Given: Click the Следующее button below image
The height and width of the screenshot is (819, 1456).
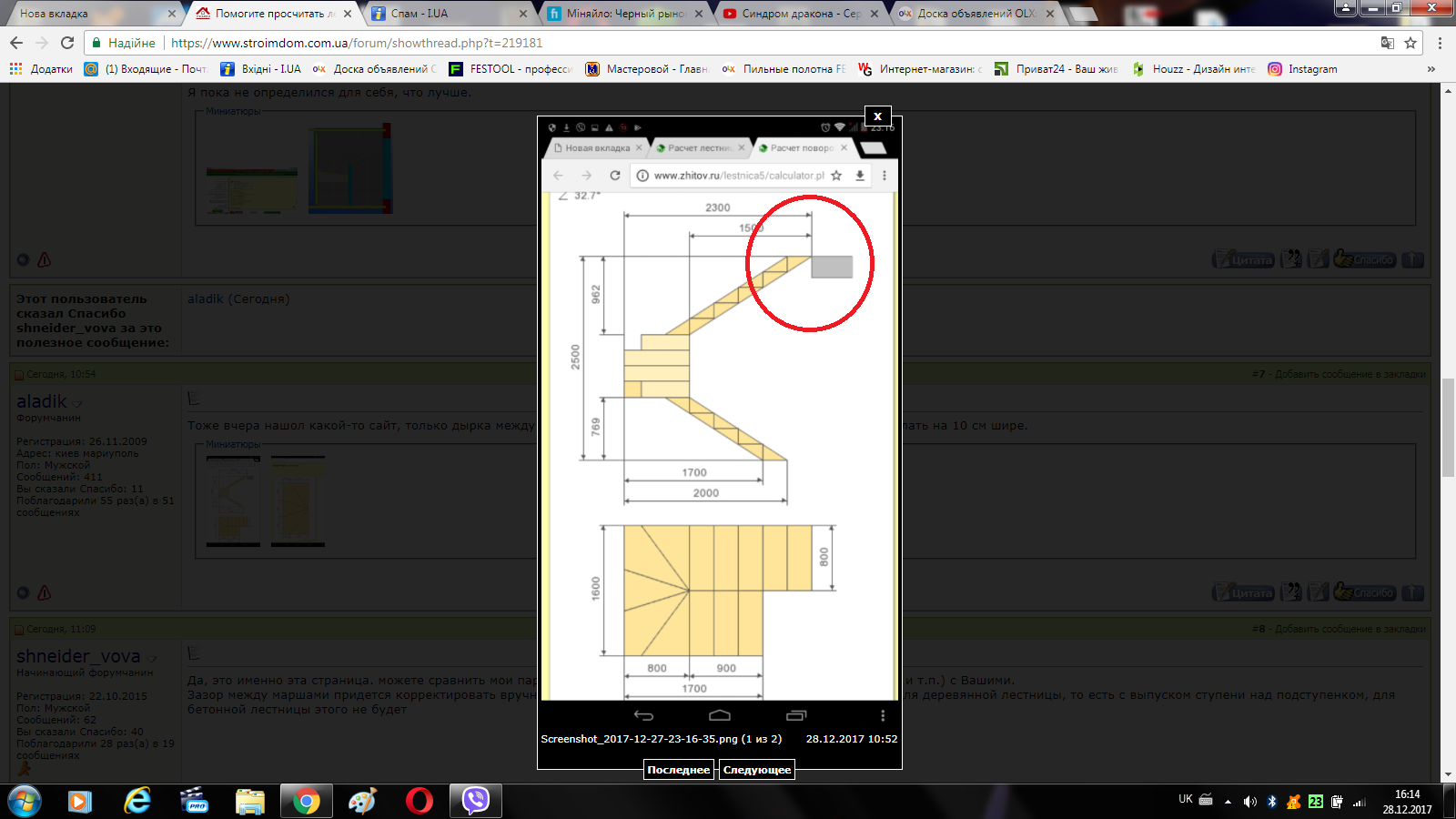Looking at the screenshot, I should (x=757, y=770).
